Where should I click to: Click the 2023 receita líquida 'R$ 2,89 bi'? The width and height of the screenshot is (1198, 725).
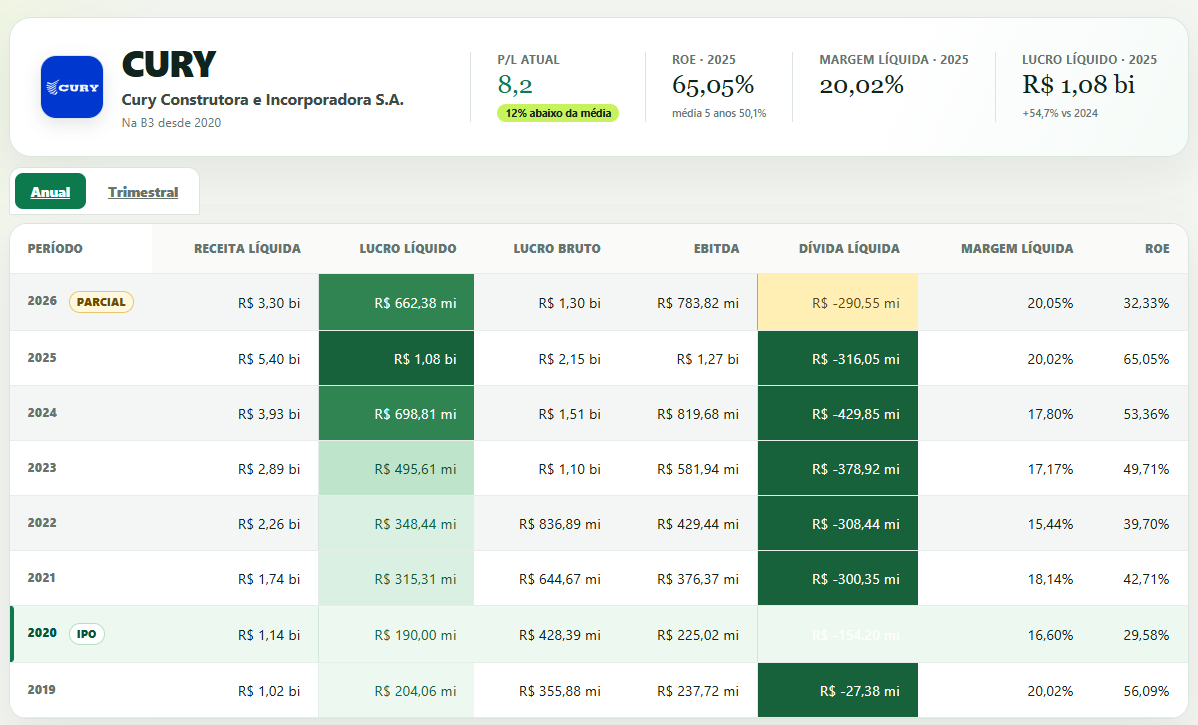[269, 469]
